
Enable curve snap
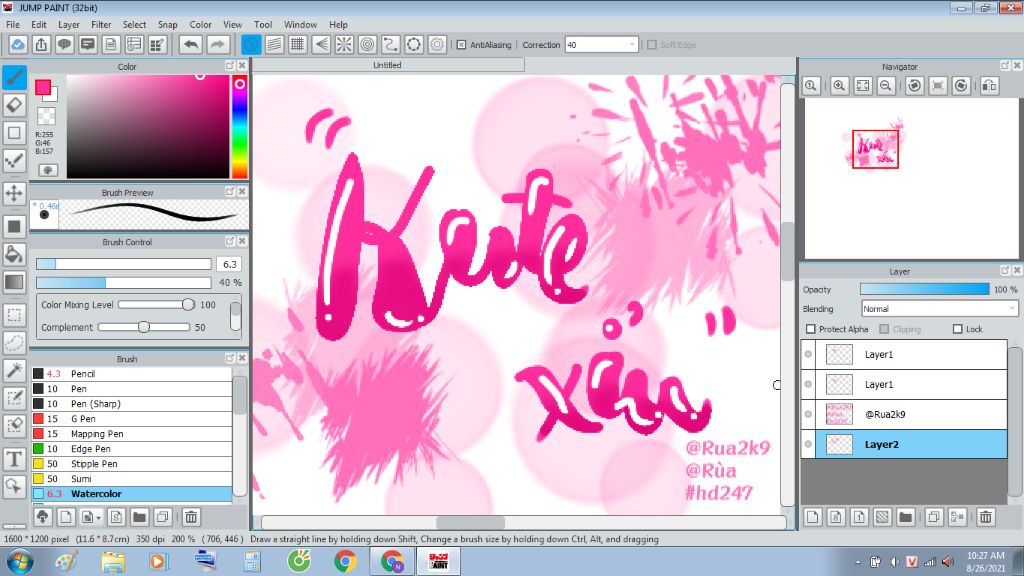(391, 44)
